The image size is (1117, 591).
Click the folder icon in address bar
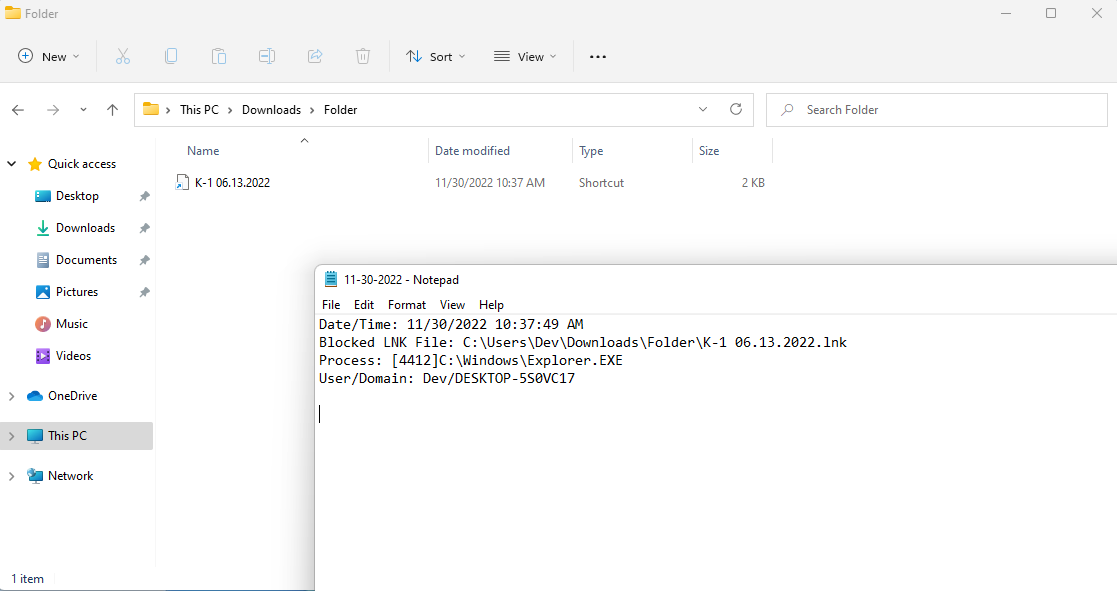coord(150,109)
